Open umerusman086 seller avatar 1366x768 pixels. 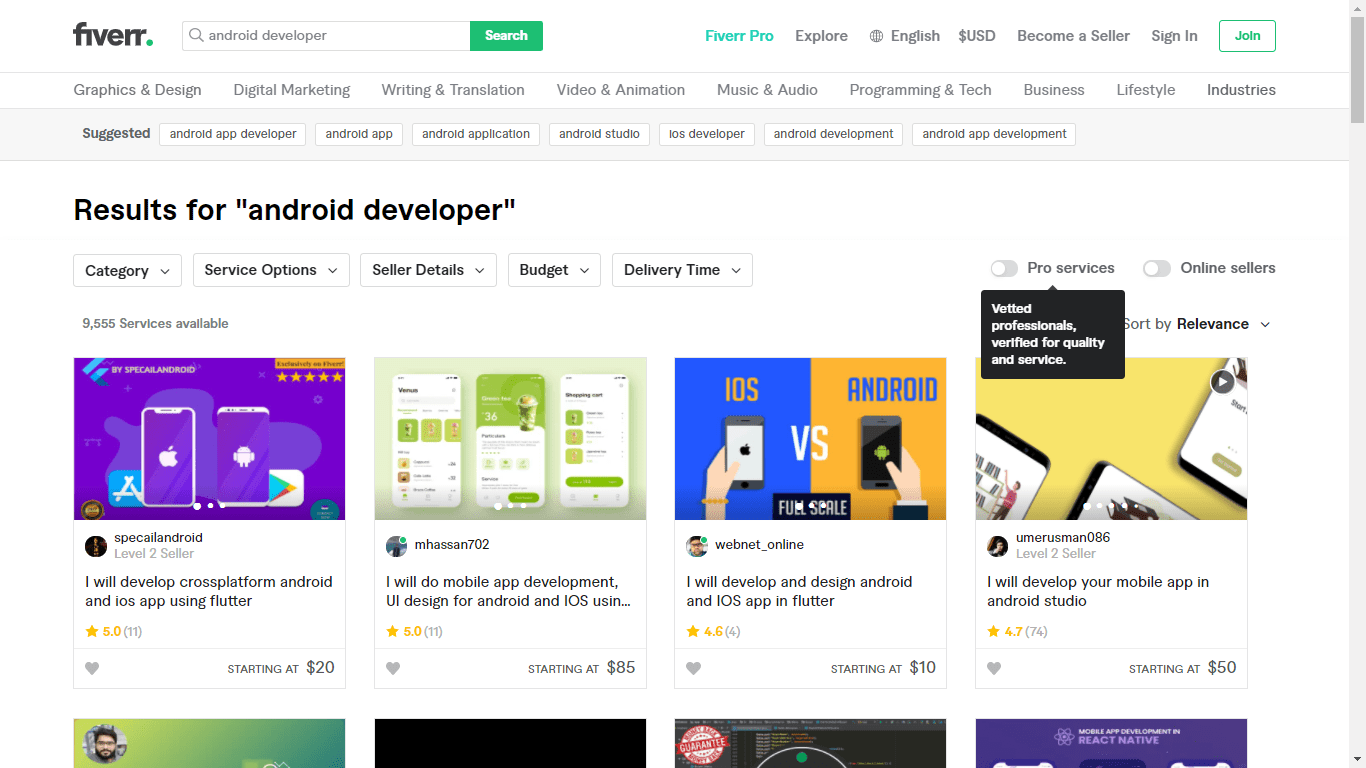coord(998,546)
